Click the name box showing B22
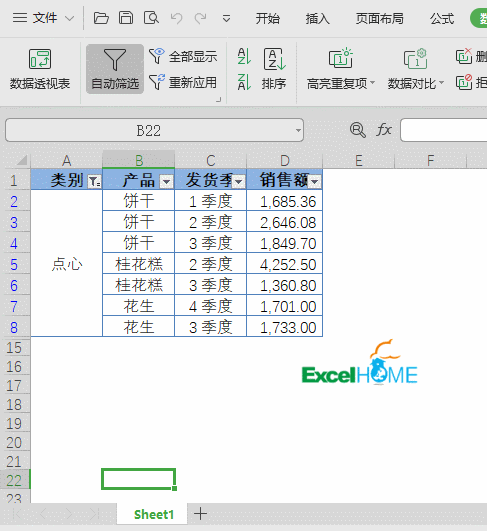This screenshot has height=531, width=487. point(154,130)
